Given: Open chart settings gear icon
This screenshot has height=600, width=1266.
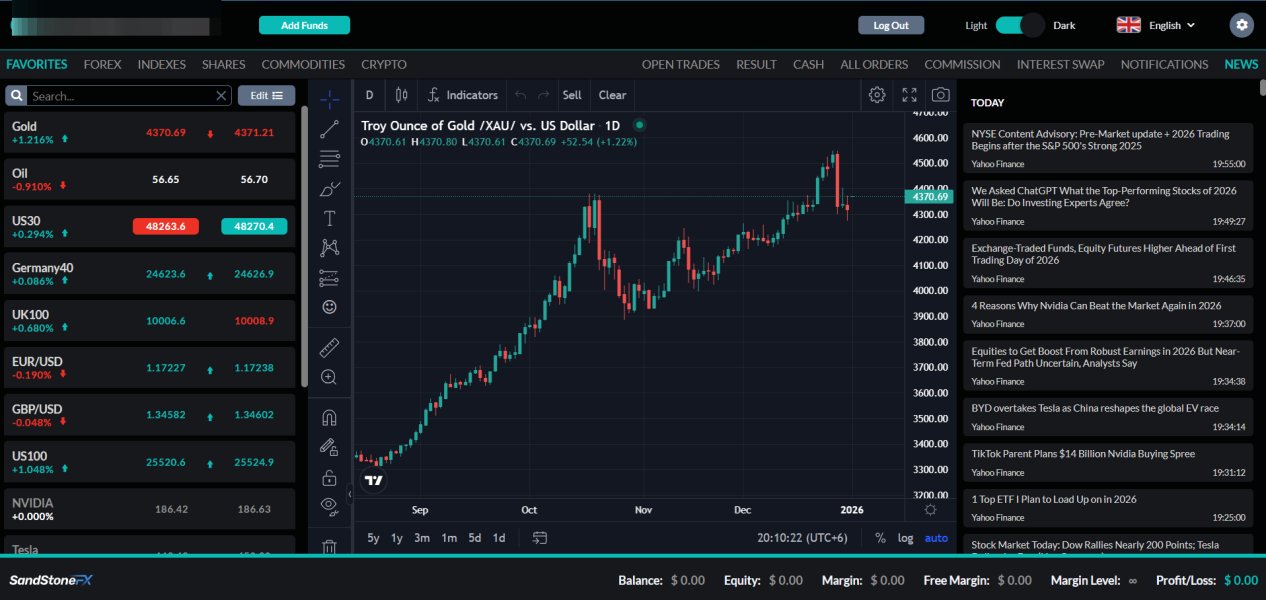Looking at the screenshot, I should [877, 95].
